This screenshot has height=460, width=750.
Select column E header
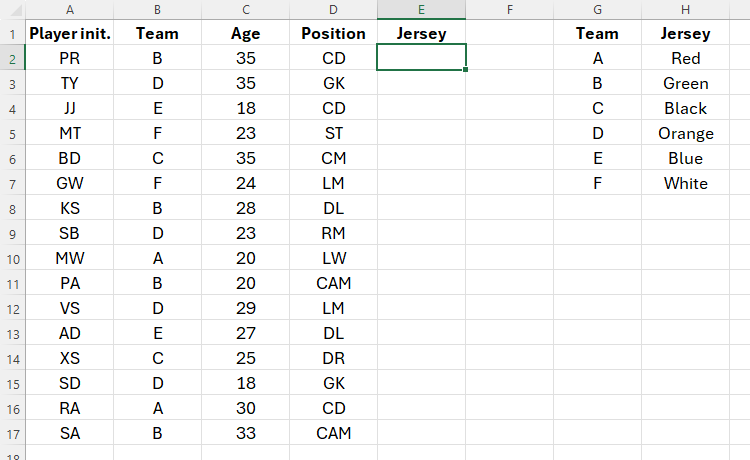click(421, 9)
